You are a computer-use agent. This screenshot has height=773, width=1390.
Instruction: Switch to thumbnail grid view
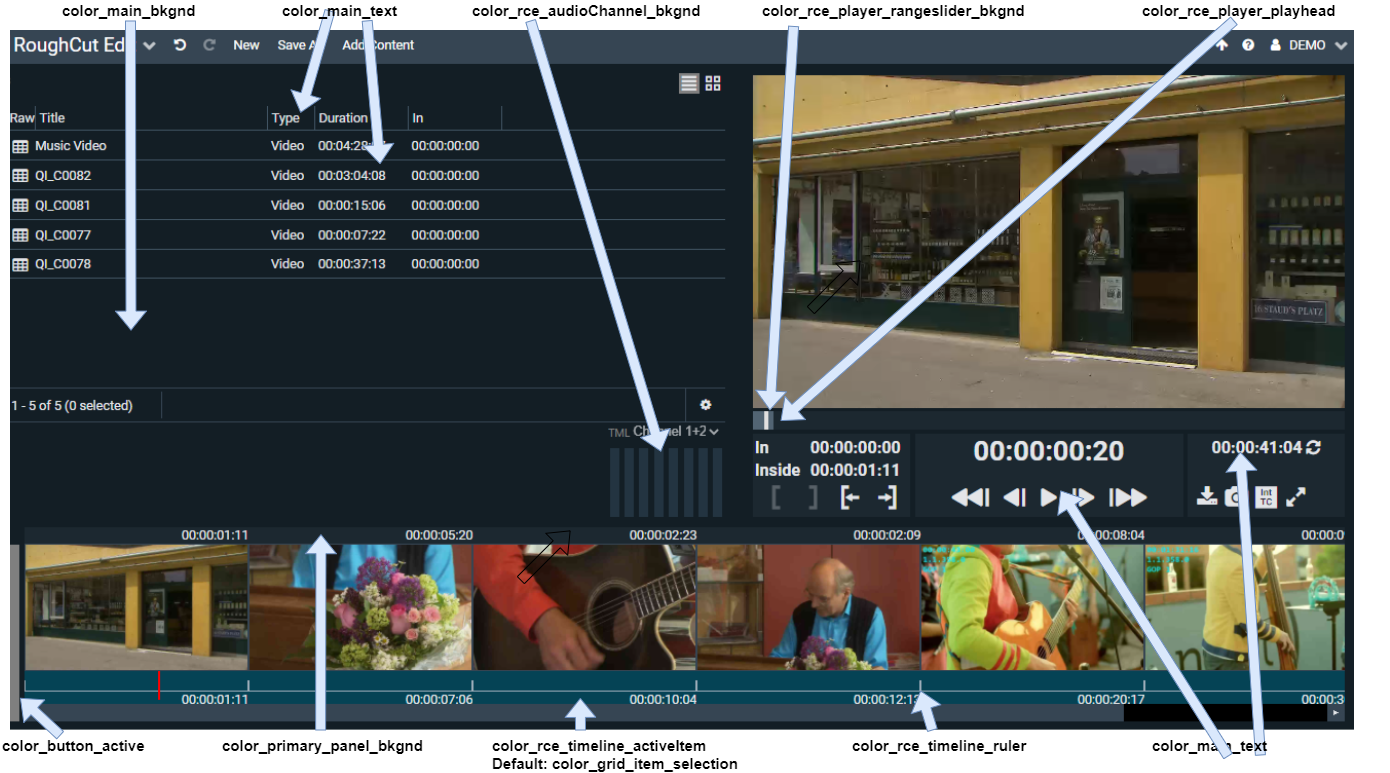click(x=713, y=84)
